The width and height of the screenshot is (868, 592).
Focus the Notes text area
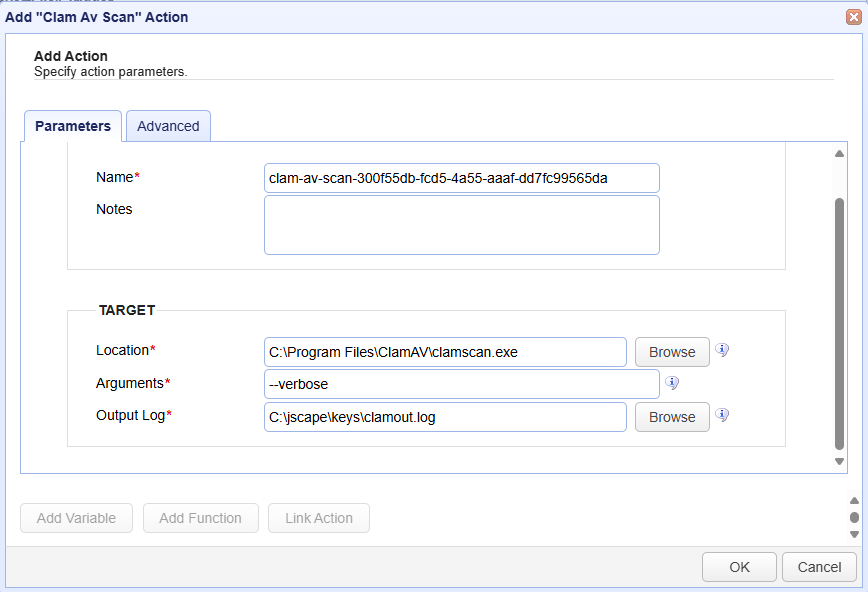[x=462, y=225]
